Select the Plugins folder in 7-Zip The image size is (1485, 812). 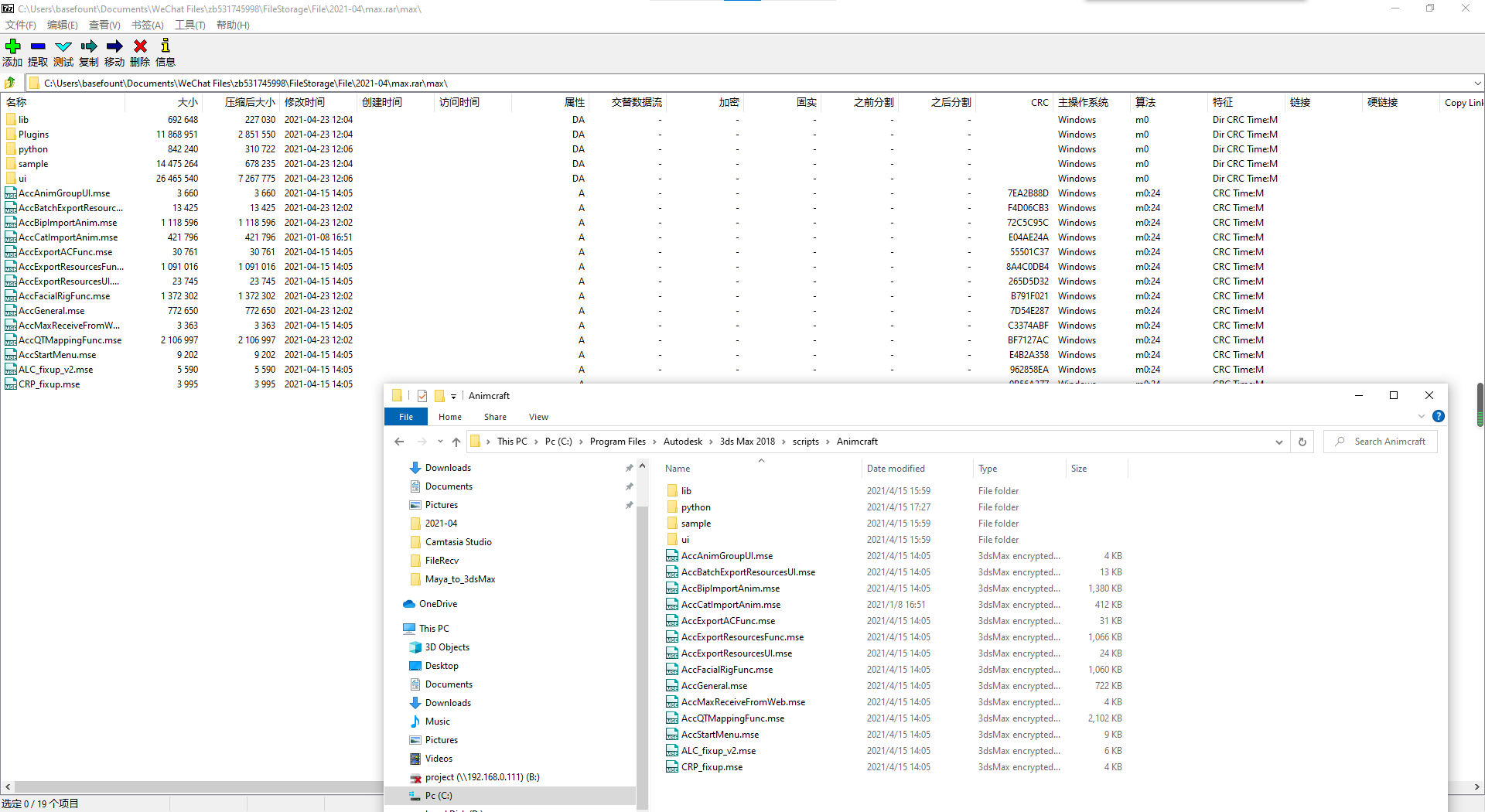click(x=33, y=135)
